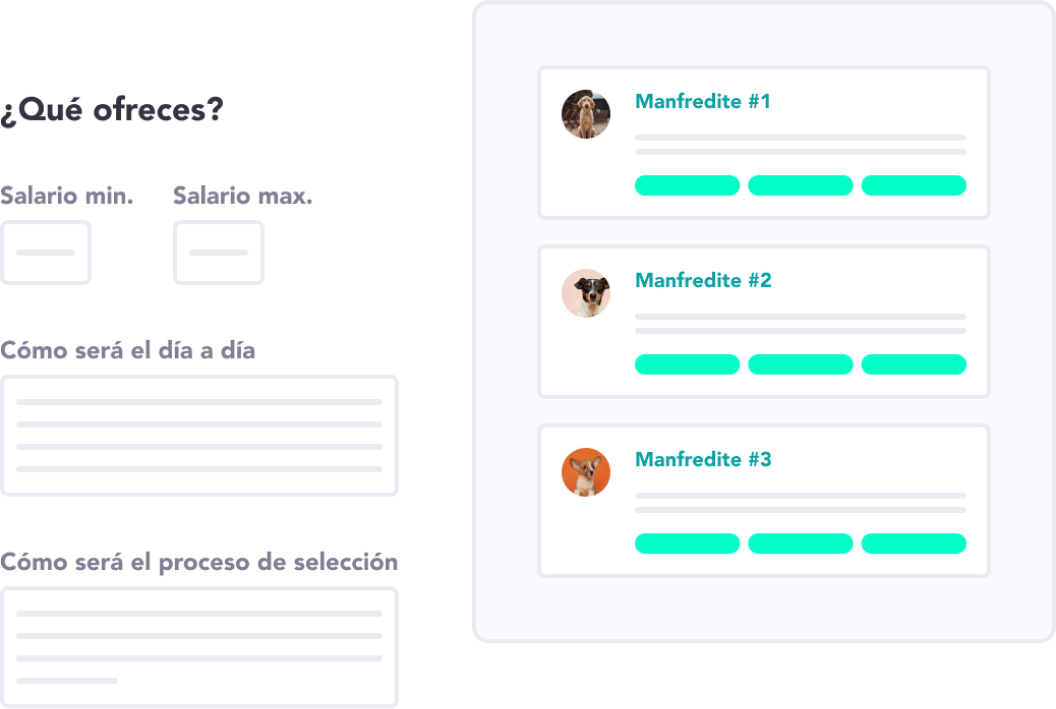
Task: Open Manfredite #3 profile link
Action: click(703, 459)
